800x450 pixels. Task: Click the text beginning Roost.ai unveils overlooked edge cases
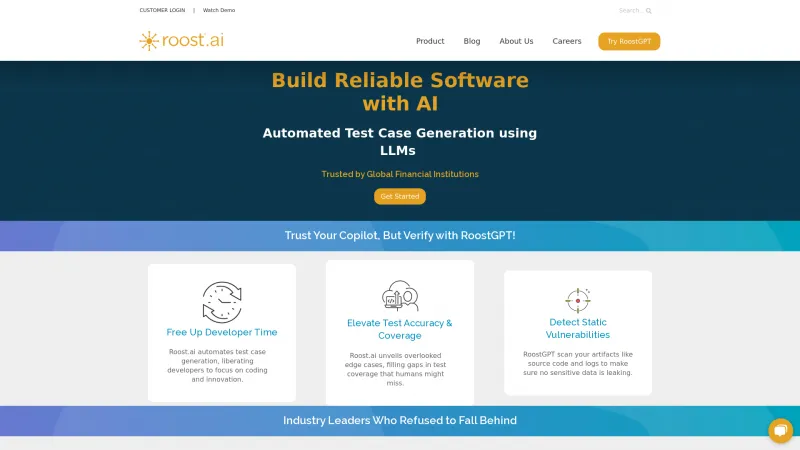tap(395, 369)
